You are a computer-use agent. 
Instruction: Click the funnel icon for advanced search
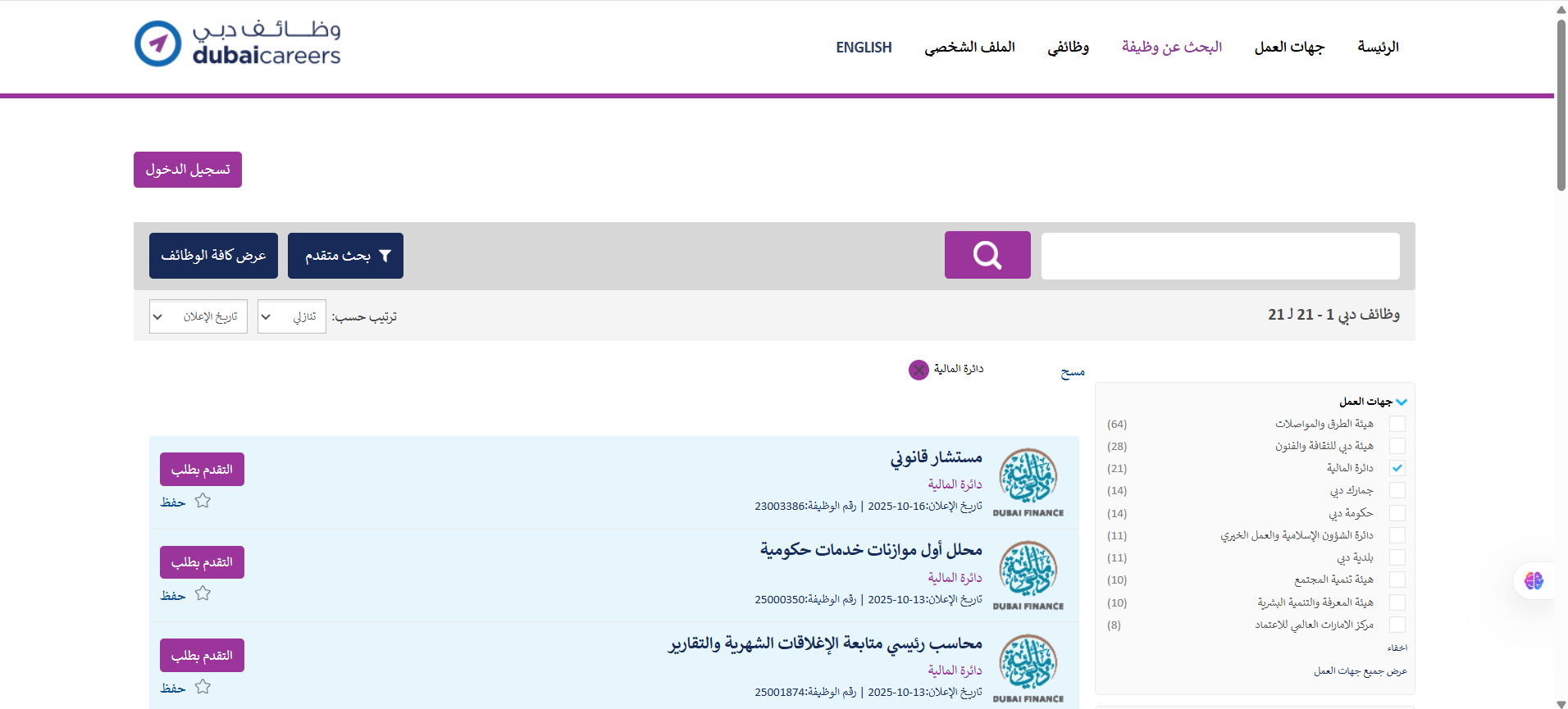[385, 256]
